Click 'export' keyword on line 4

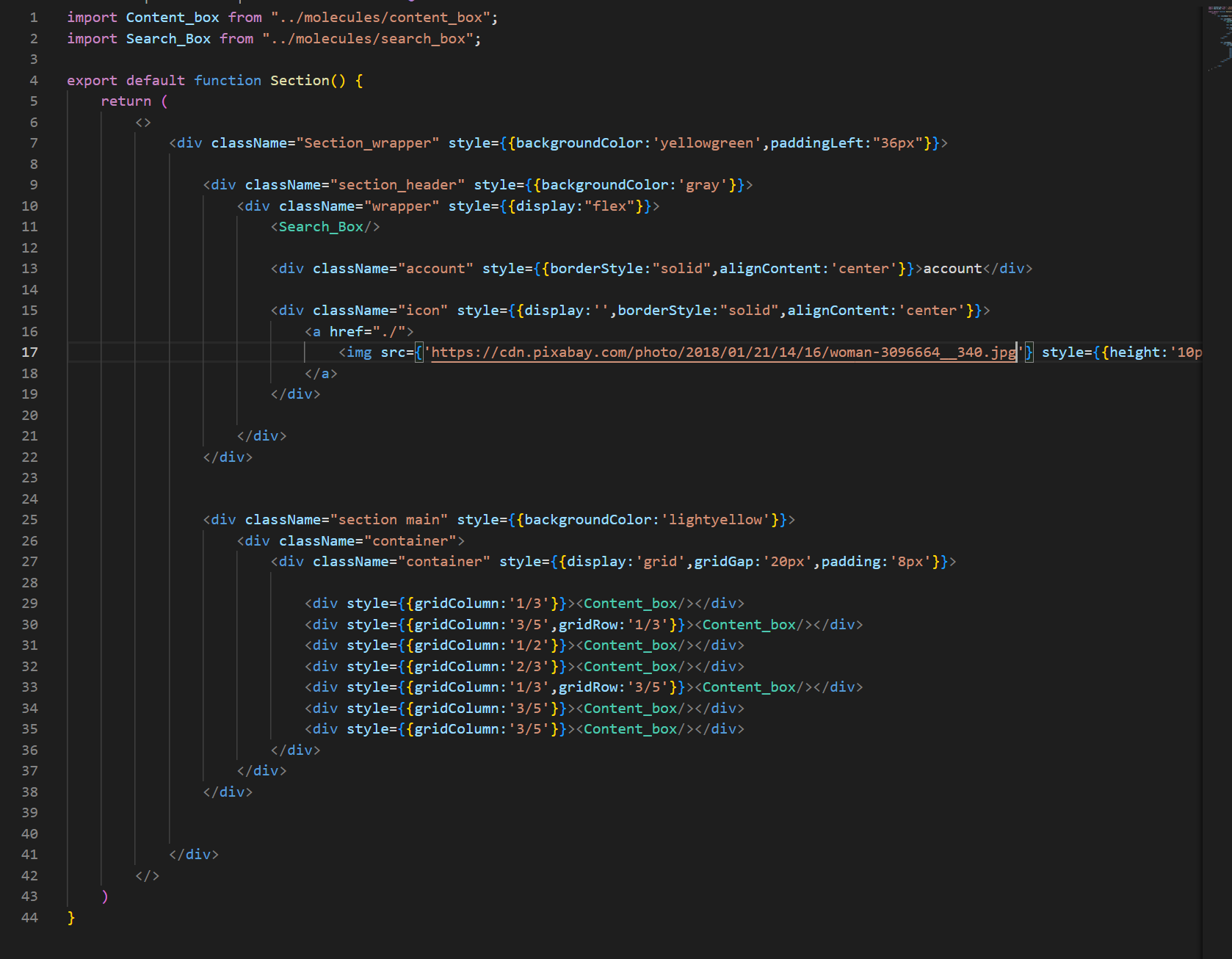click(x=92, y=81)
